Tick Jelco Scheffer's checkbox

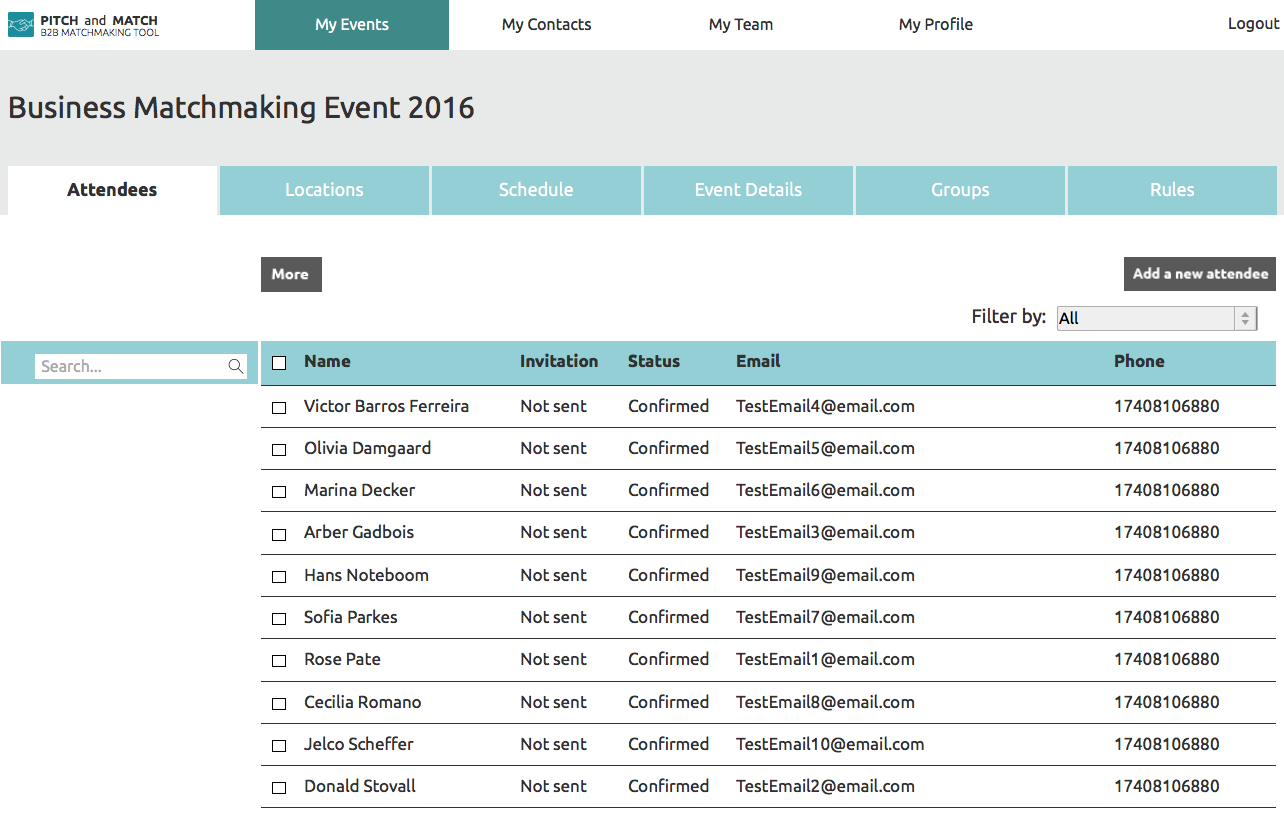pyautogui.click(x=279, y=746)
